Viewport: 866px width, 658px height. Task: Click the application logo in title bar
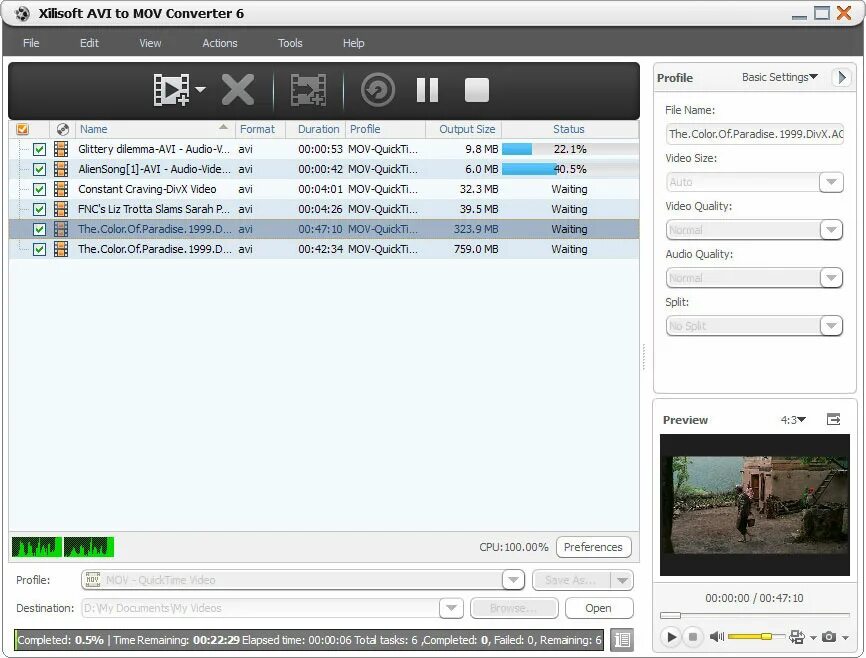click(22, 13)
